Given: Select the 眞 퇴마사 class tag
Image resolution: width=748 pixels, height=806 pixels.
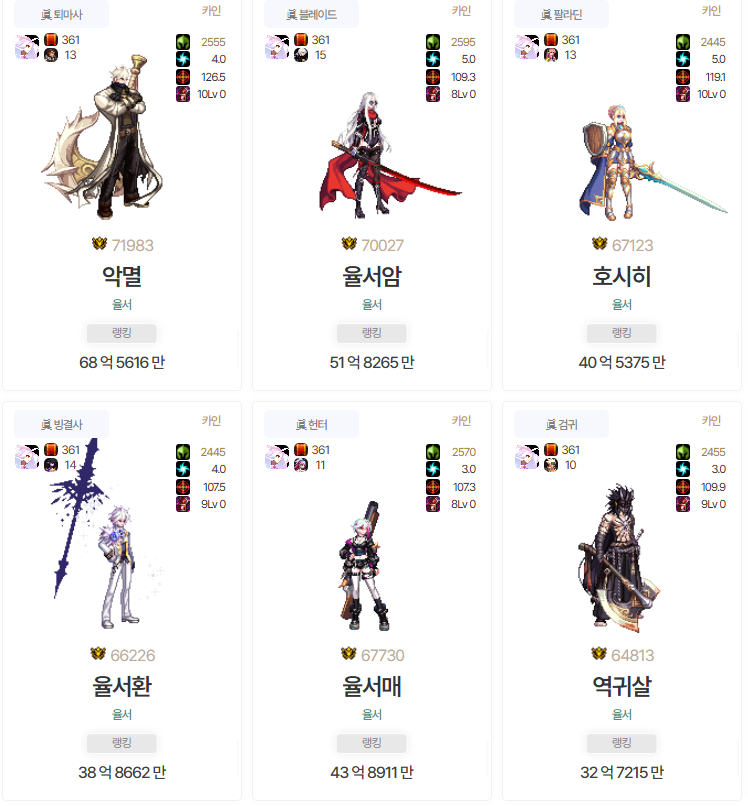Looking at the screenshot, I should (61, 14).
